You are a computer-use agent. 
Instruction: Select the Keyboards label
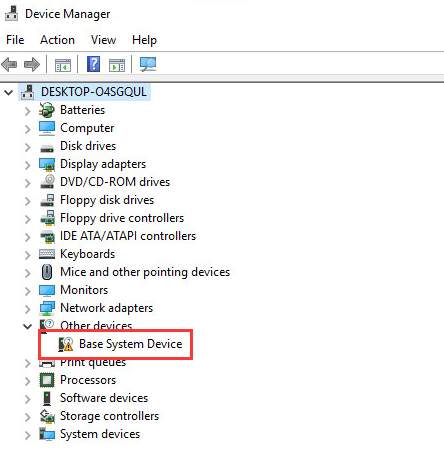87,254
